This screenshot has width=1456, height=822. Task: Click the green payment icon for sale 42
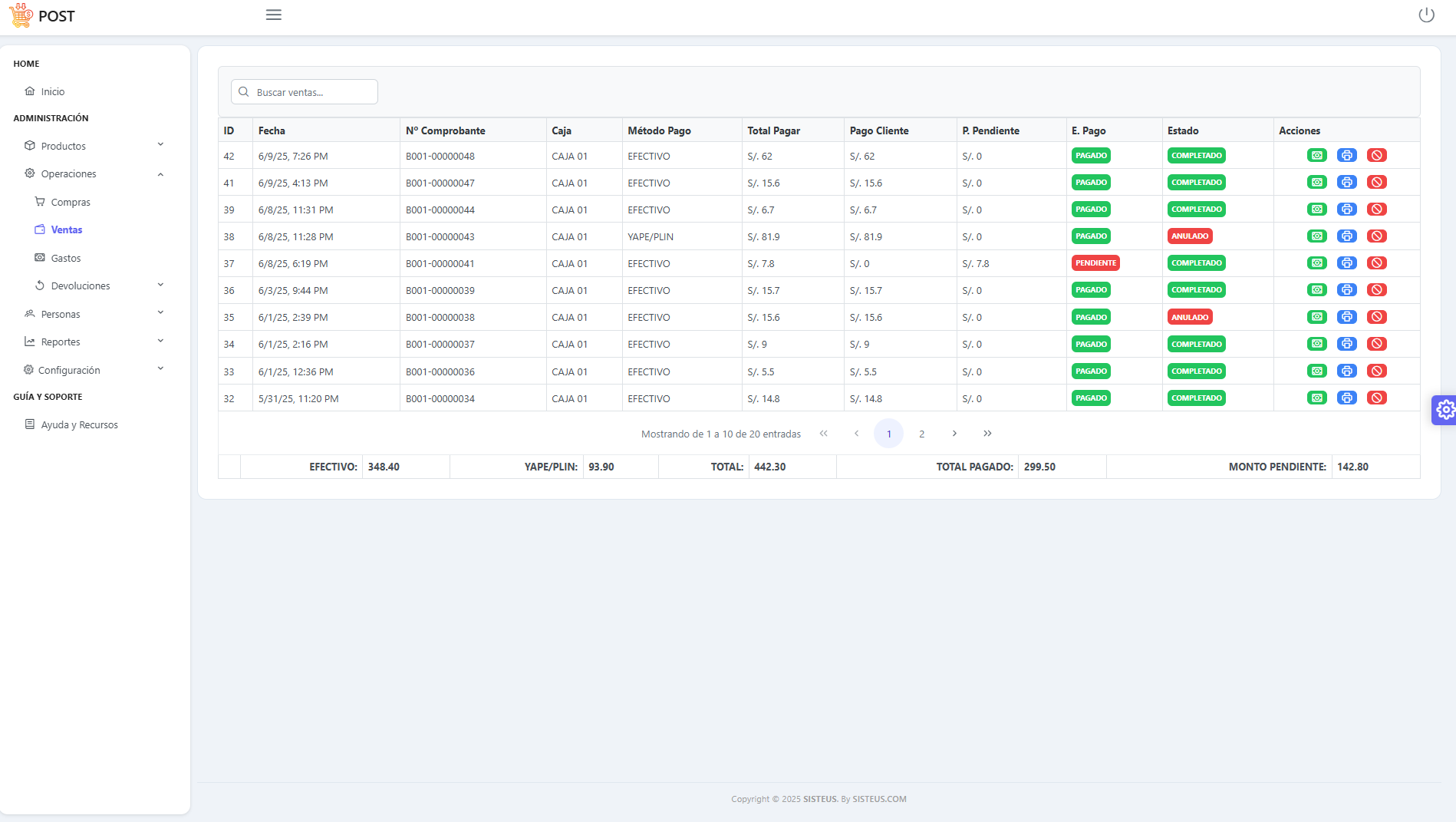[x=1316, y=156]
